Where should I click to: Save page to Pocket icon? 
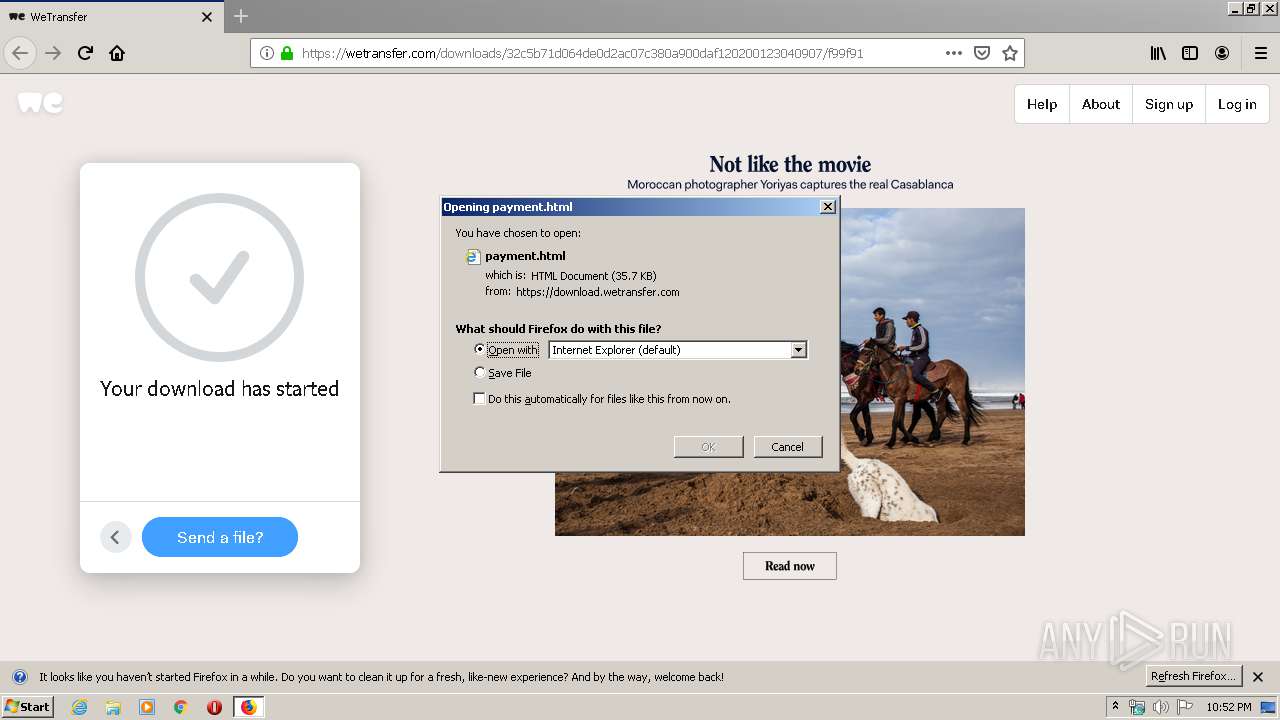pyautogui.click(x=982, y=53)
